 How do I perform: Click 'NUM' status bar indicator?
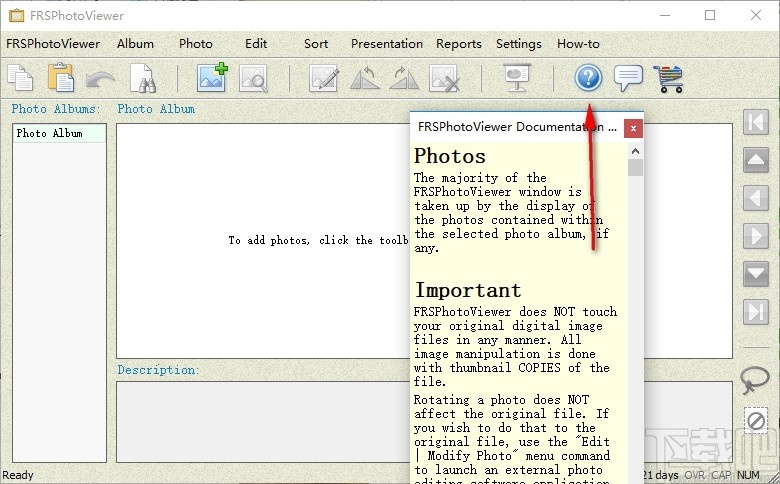[x=748, y=475]
